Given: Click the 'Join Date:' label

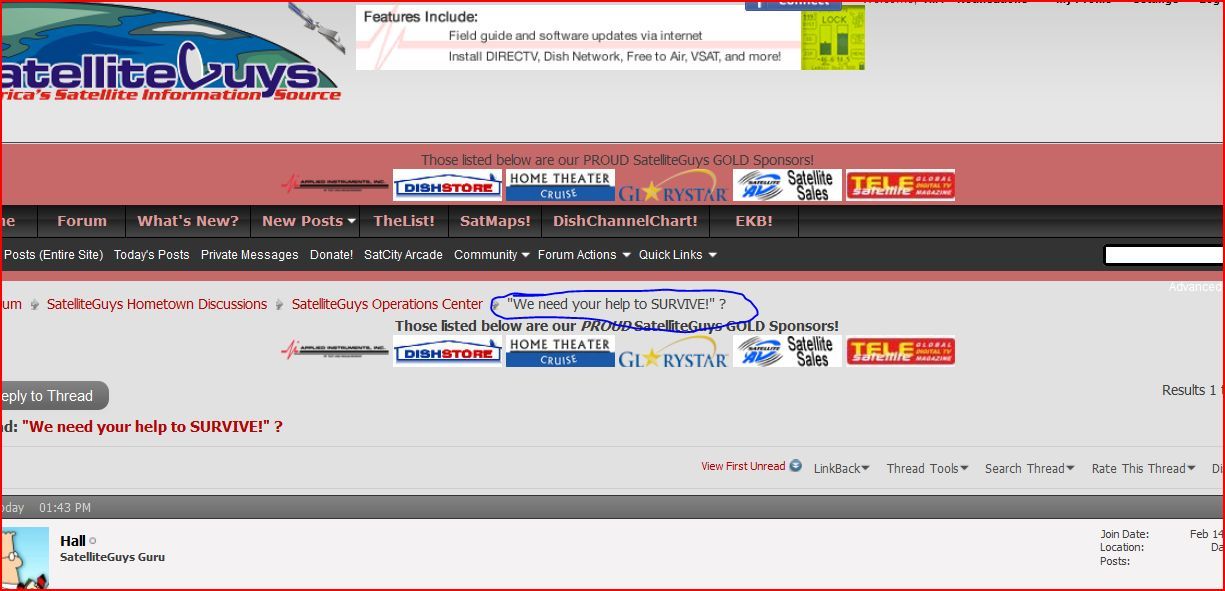Looking at the screenshot, I should click(x=1125, y=535).
